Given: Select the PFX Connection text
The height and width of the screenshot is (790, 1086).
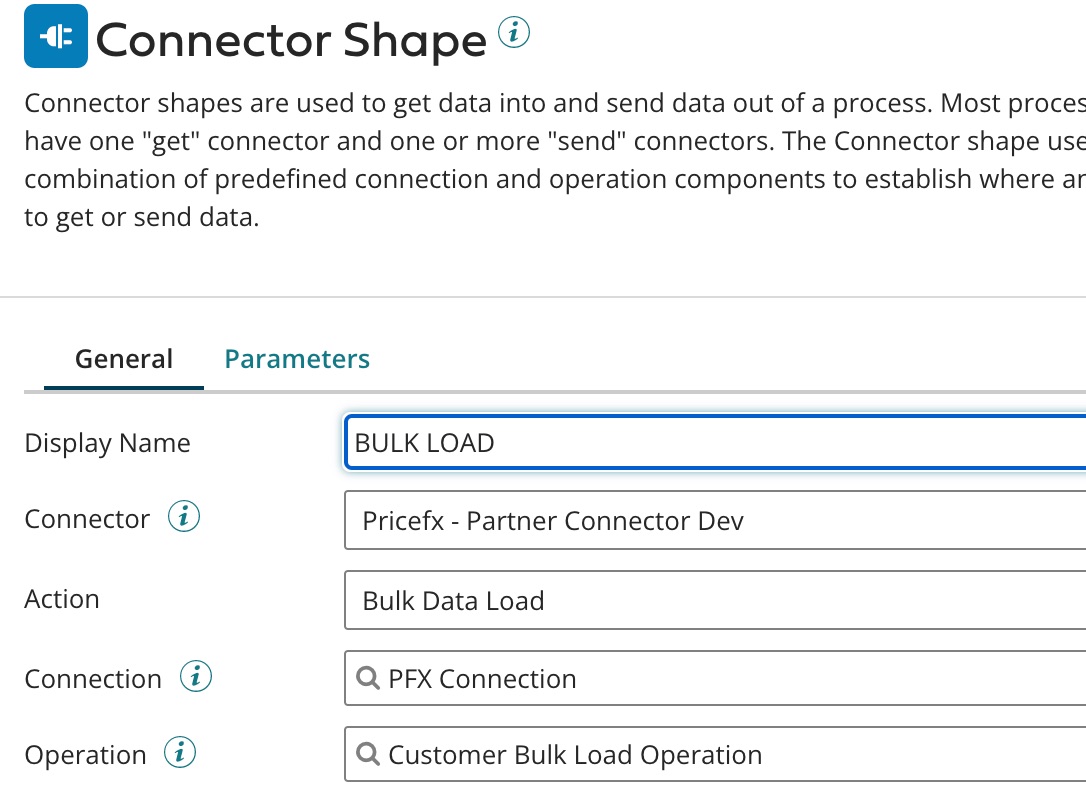Looking at the screenshot, I should click(x=480, y=678).
